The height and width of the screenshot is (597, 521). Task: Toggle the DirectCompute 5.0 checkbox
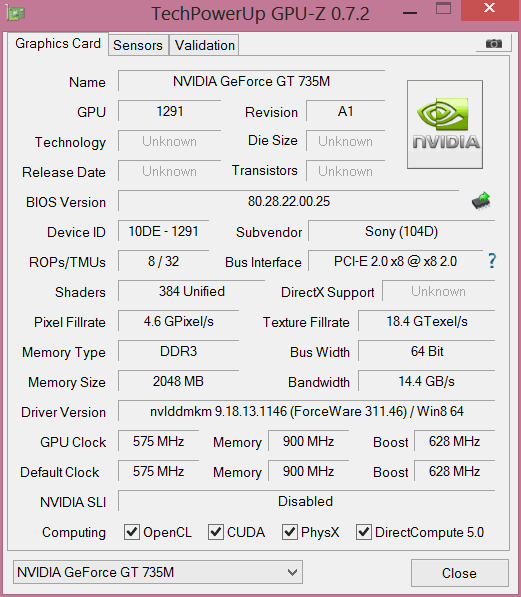coord(364,532)
